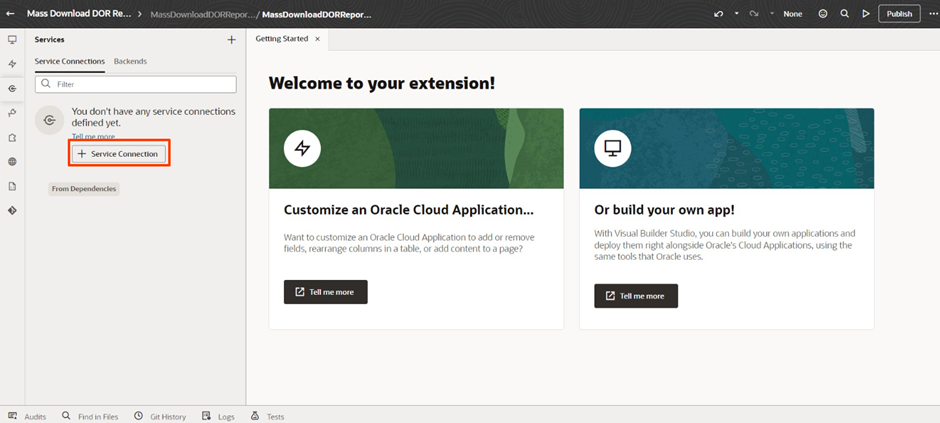This screenshot has width=940, height=423.
Task: Open the Source file icon in sidebar
Action: [x=12, y=186]
